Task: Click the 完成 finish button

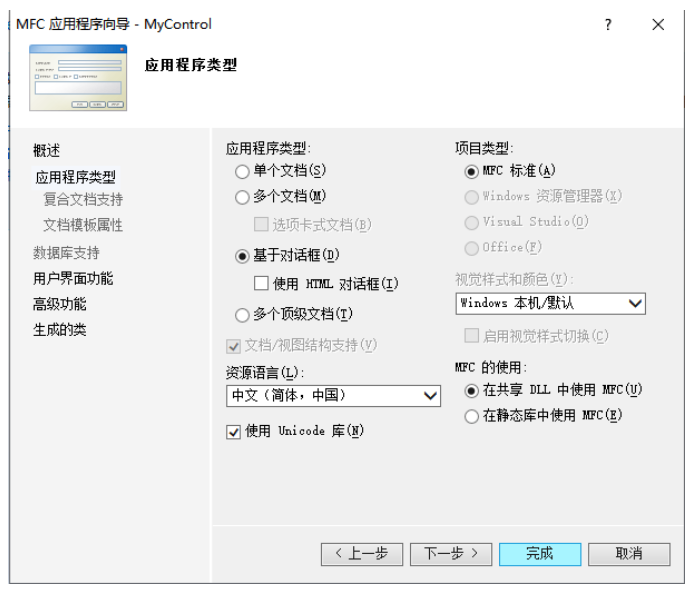Action: [x=540, y=554]
